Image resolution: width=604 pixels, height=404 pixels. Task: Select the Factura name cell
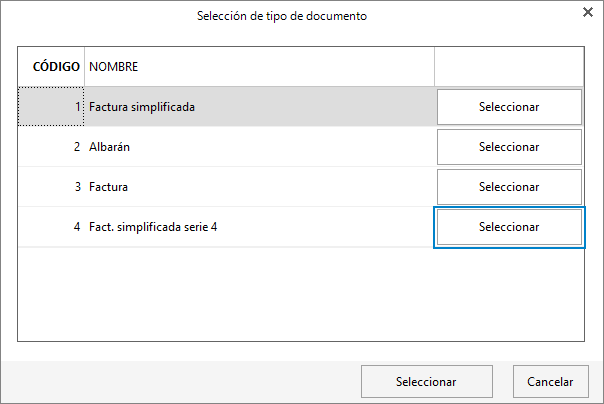(x=259, y=187)
